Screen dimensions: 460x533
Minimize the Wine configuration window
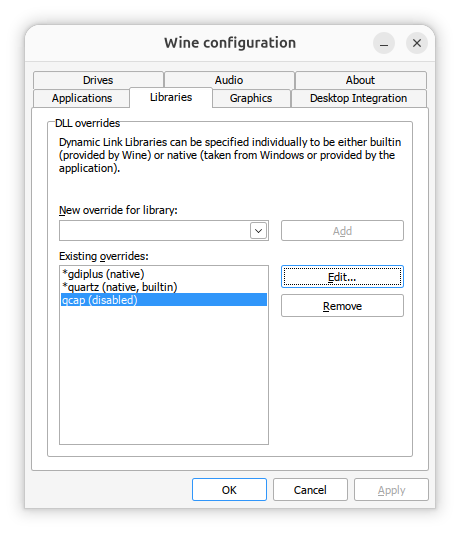coord(384,43)
